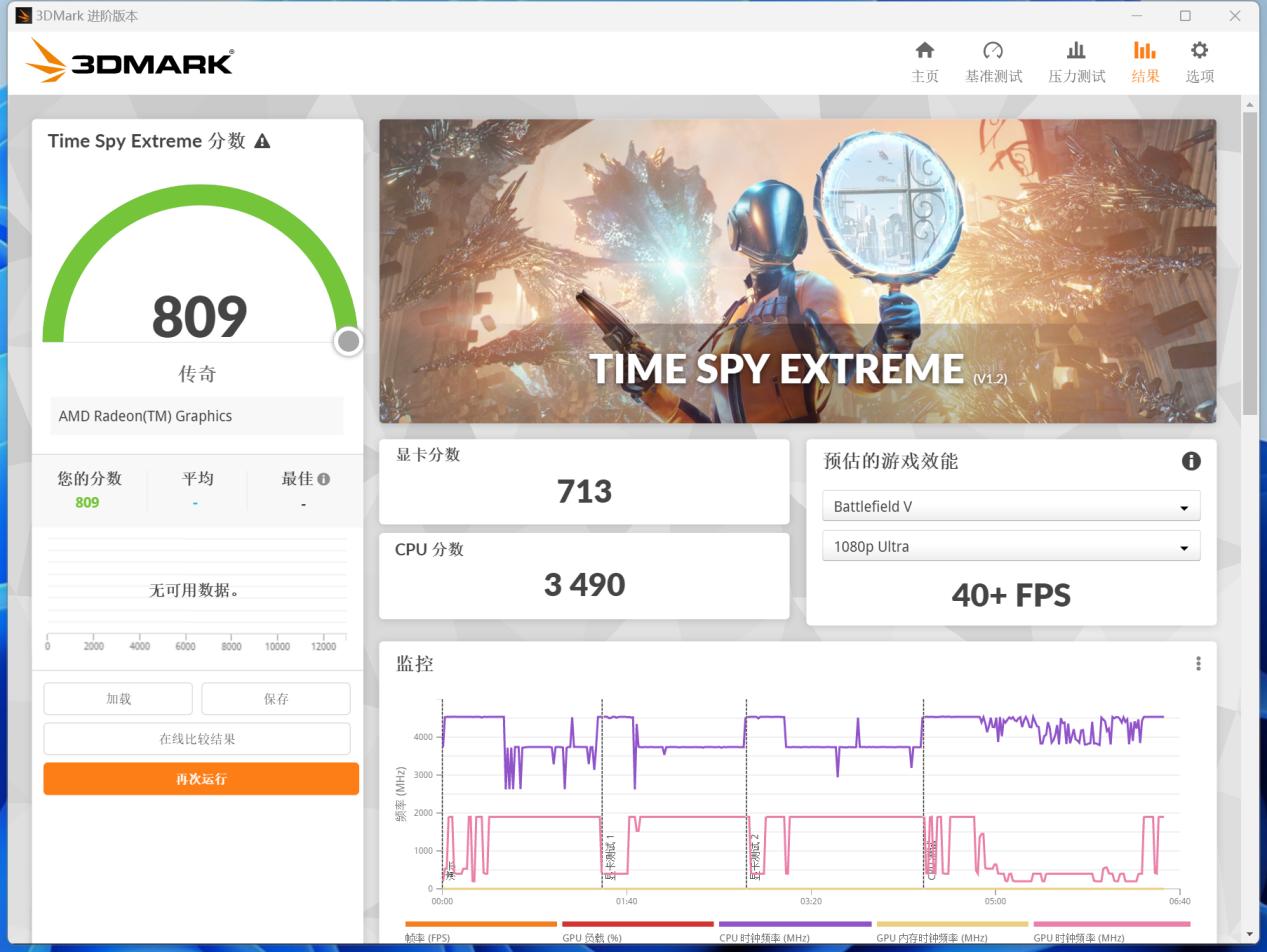Click the info icon next to 最佳
Viewport: 1267px width, 952px height.
tap(323, 479)
